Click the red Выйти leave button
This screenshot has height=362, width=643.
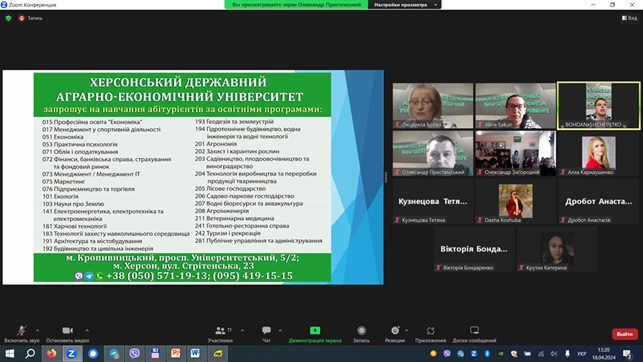[625, 334]
